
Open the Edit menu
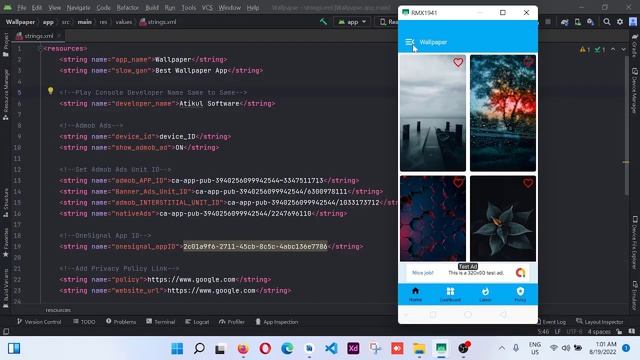37,7
